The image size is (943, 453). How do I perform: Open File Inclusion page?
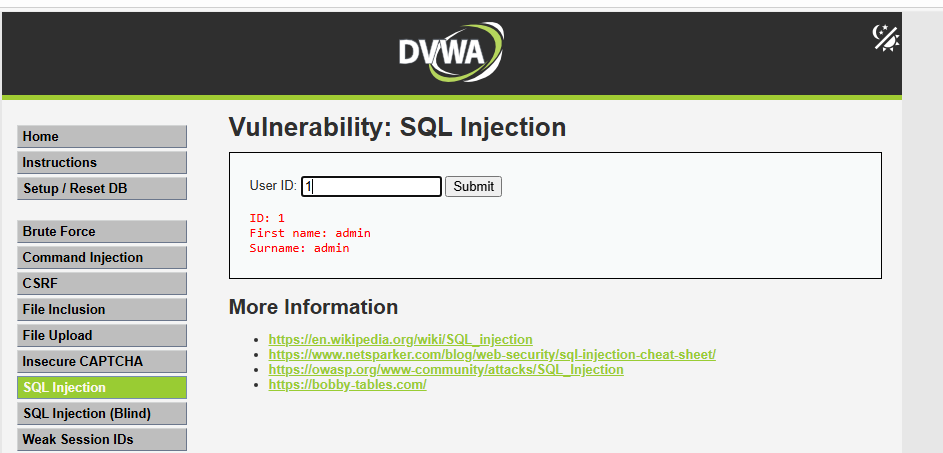[x=102, y=309]
